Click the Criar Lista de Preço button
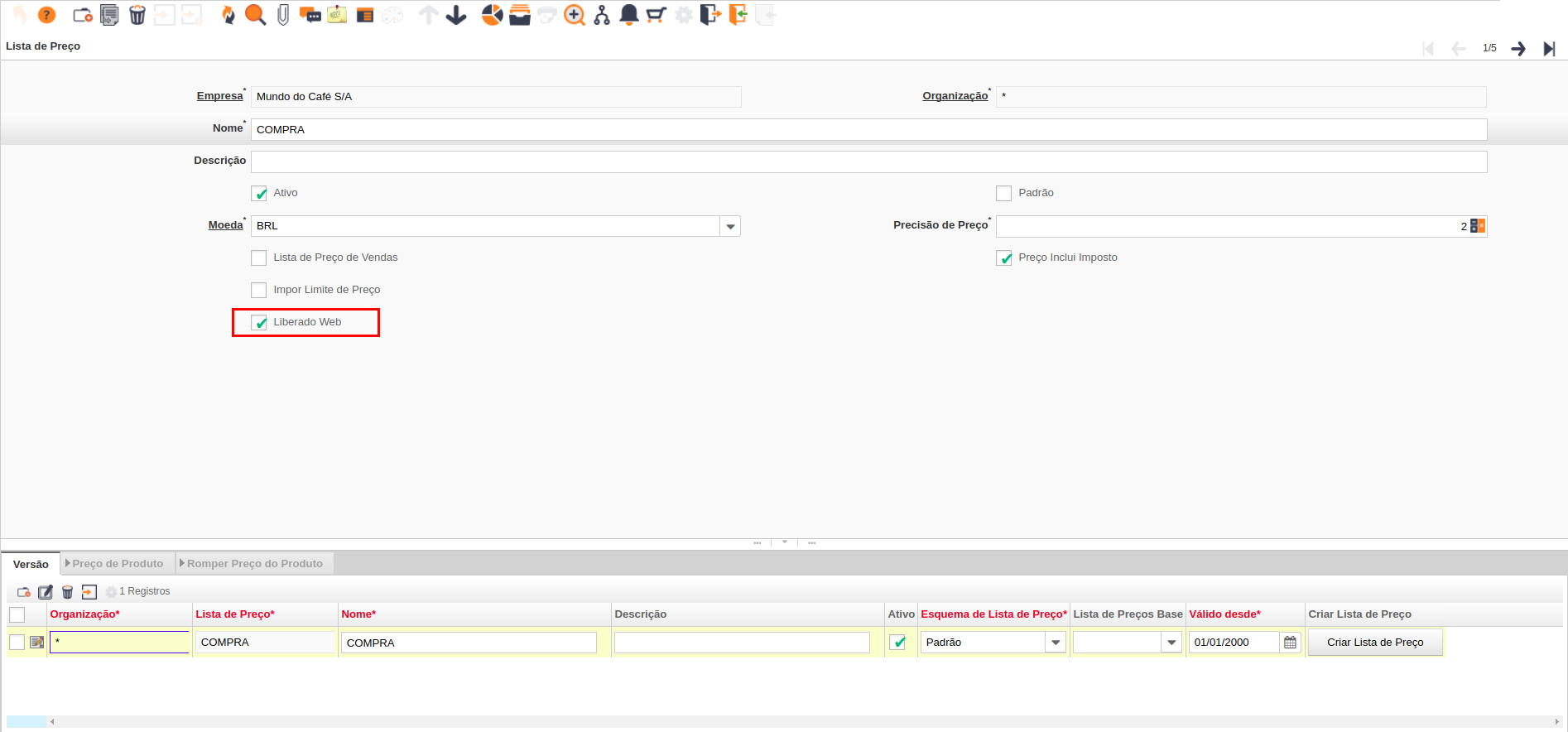 tap(1375, 643)
